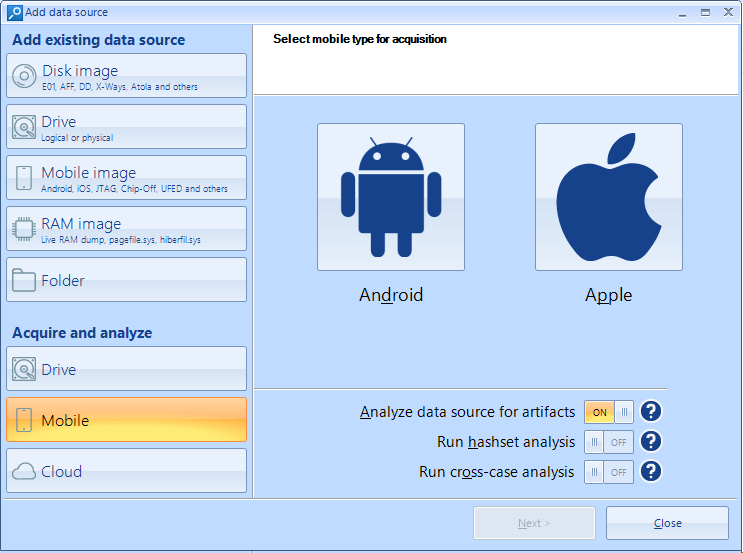Click the magnifier app icon in title bar
Image resolution: width=743 pixels, height=553 pixels.
click(x=15, y=12)
